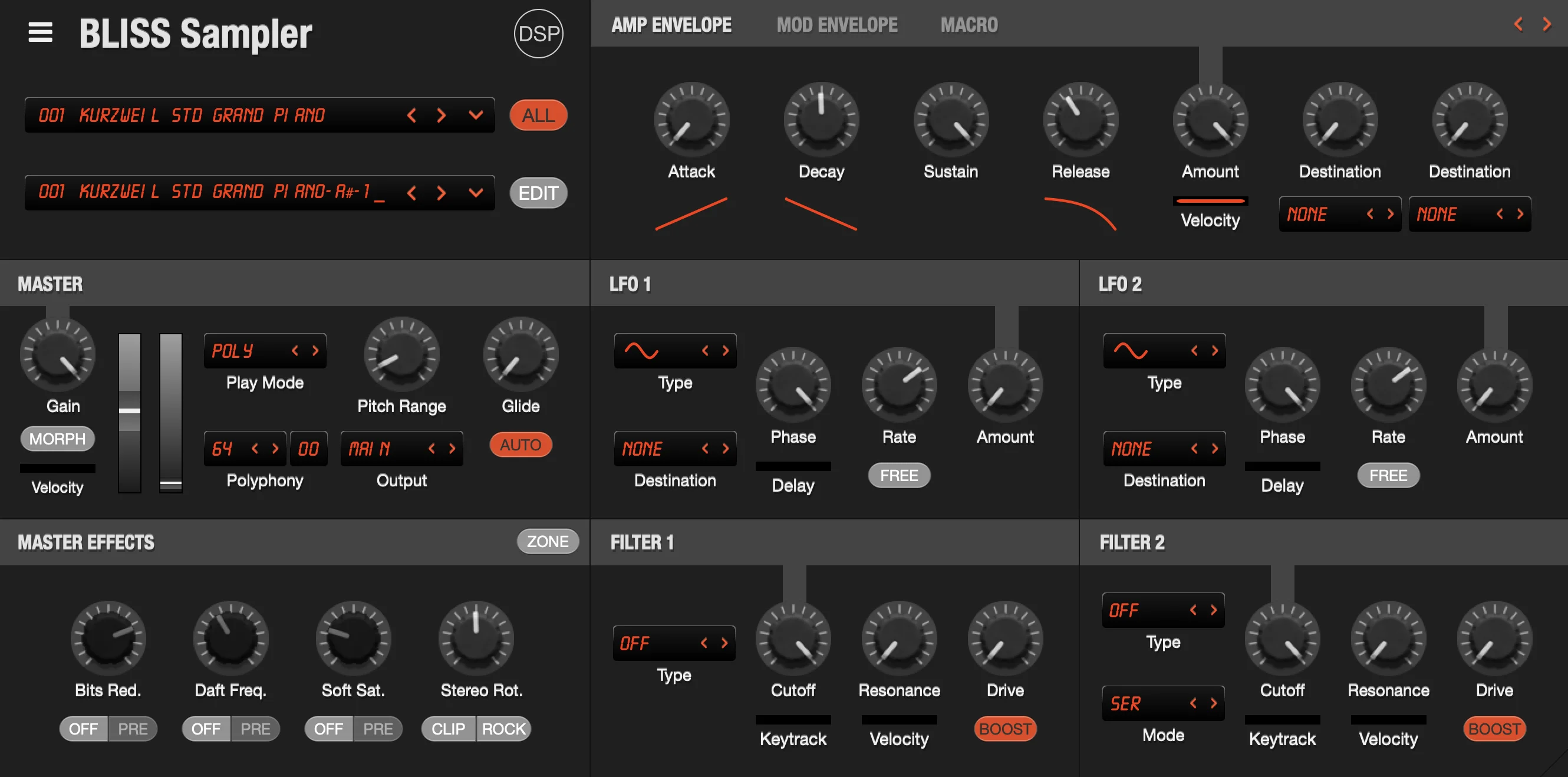Click the Filter 1 Cutoff knob

point(793,639)
